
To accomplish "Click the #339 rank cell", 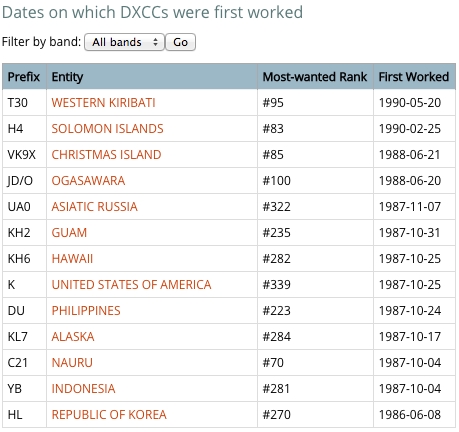I will pos(315,285).
